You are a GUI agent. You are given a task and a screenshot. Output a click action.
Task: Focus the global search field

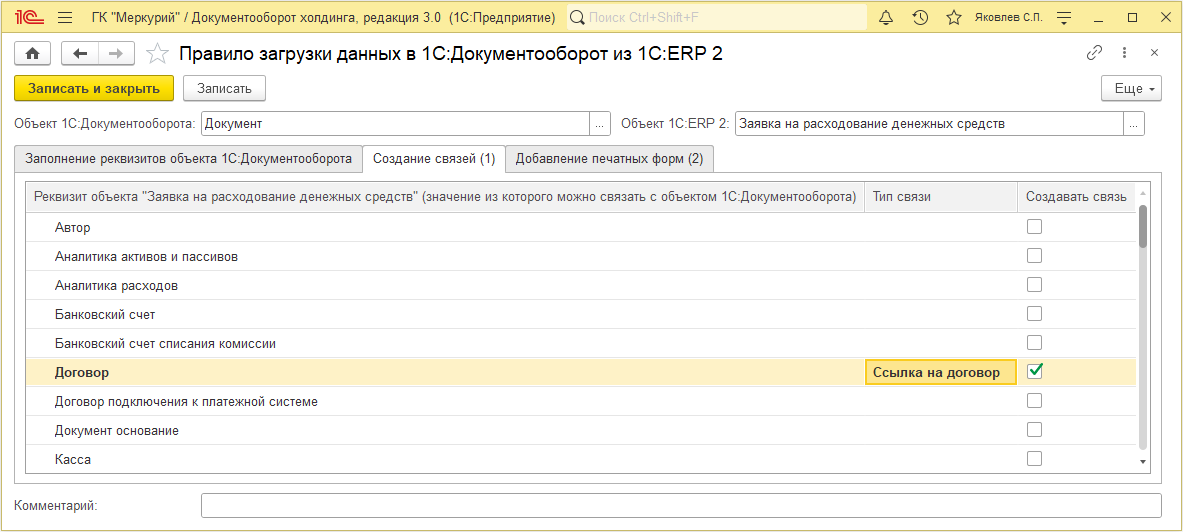point(717,17)
